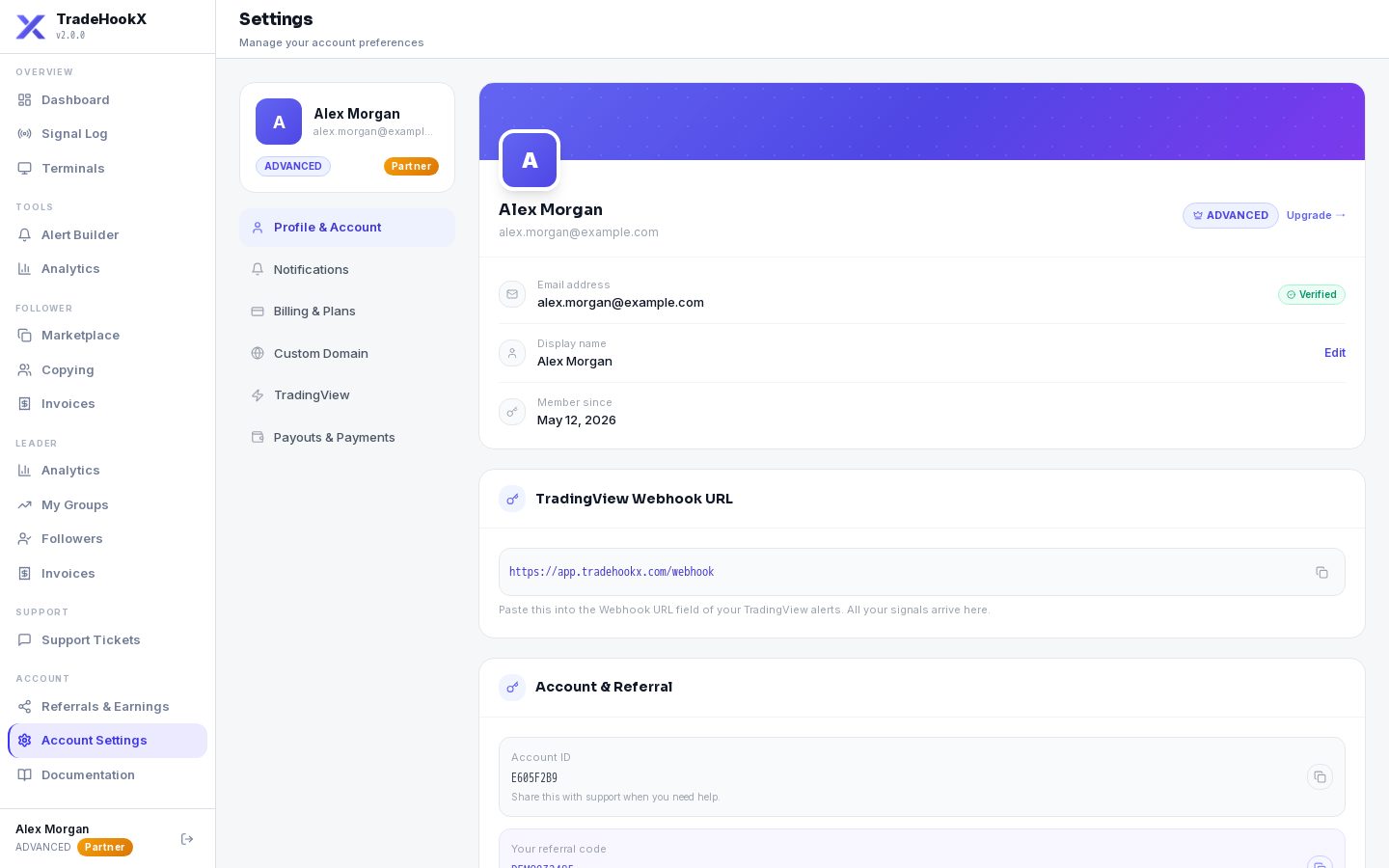Image resolution: width=1389 pixels, height=868 pixels.
Task: Click the profile avatar on the banner
Action: tap(530, 160)
